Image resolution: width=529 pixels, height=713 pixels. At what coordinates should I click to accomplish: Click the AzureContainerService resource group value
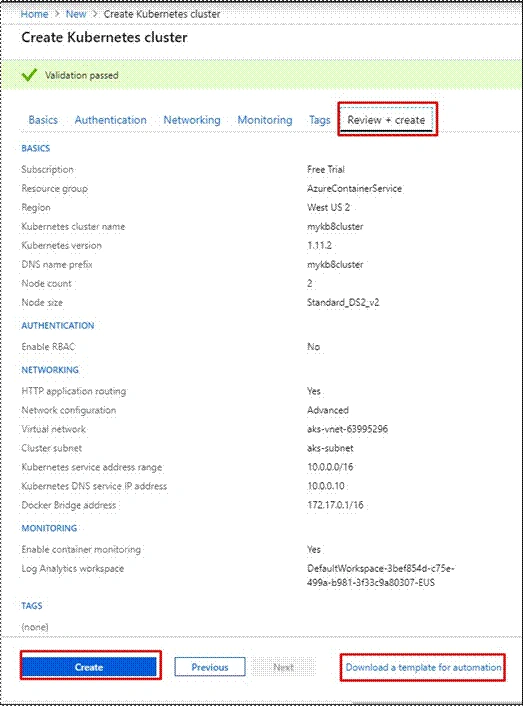[x=354, y=189]
